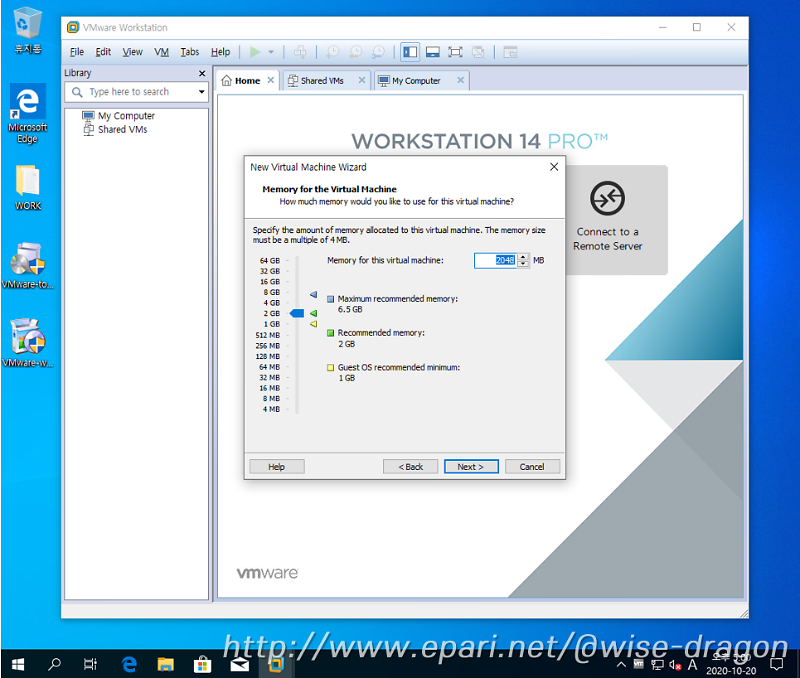
Task: Select the WORK folder desktop icon
Action: (28, 188)
